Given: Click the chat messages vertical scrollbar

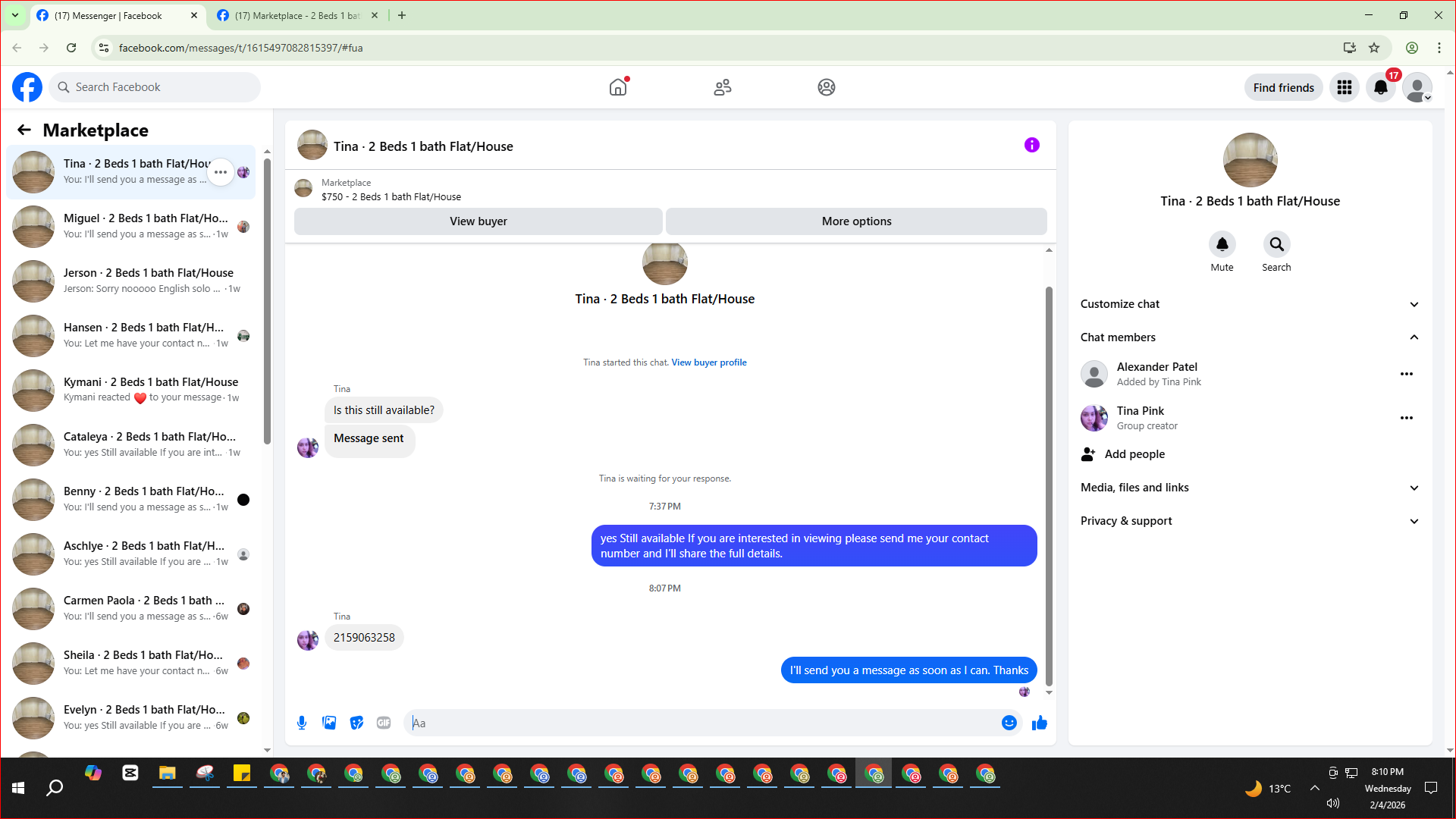Looking at the screenshot, I should pyautogui.click(x=1049, y=485).
